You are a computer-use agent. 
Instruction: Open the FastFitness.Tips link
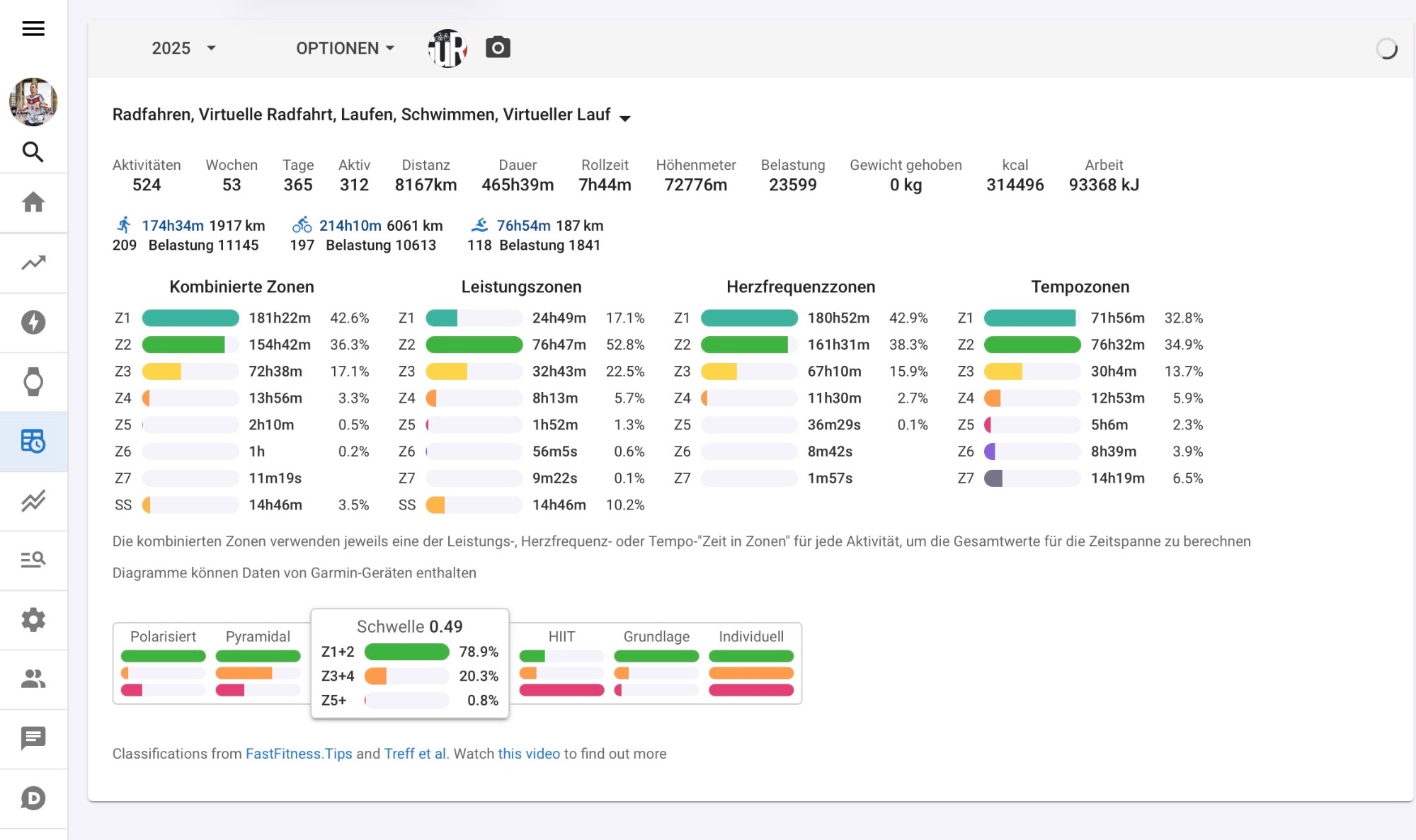pyautogui.click(x=299, y=754)
